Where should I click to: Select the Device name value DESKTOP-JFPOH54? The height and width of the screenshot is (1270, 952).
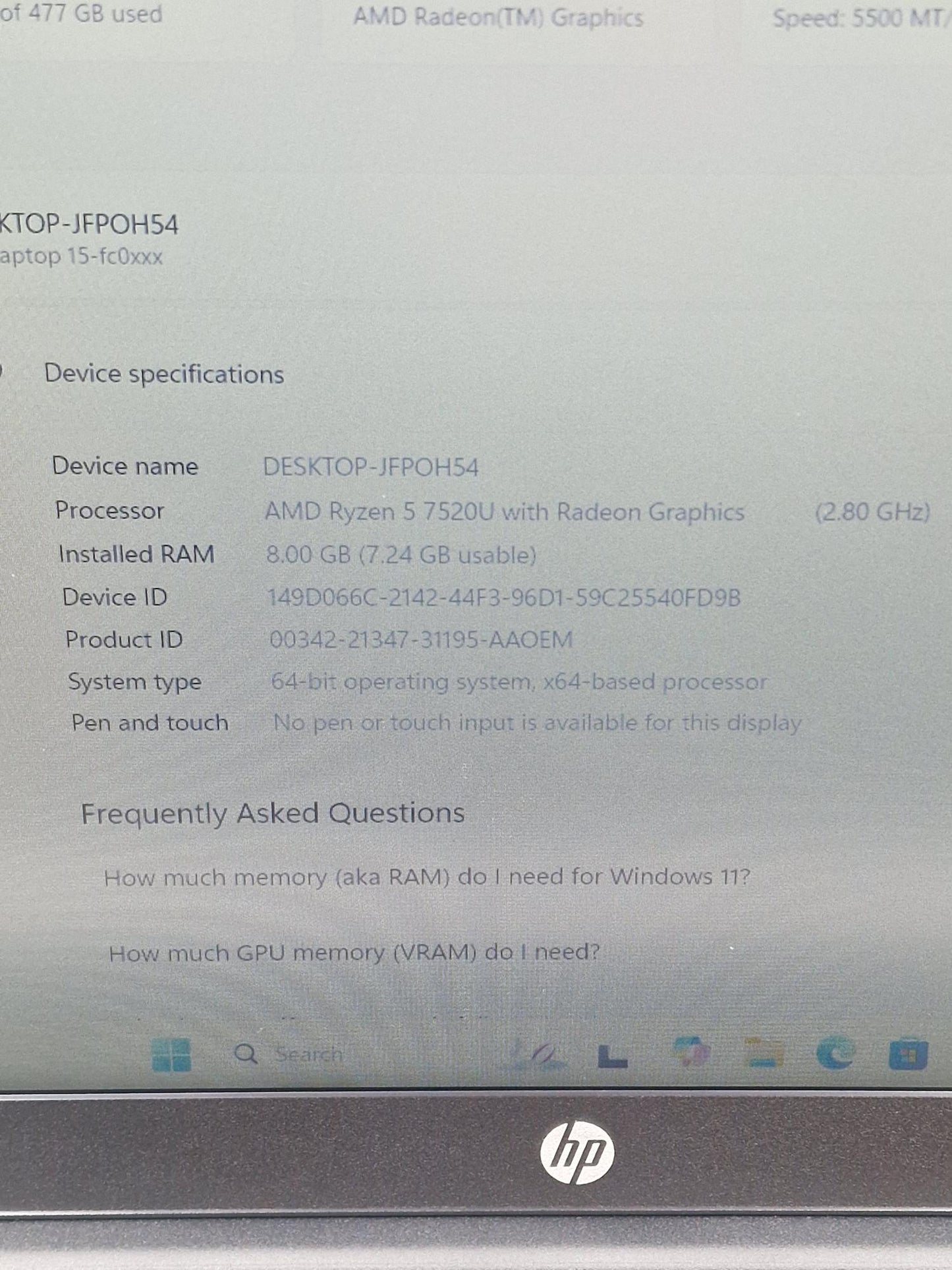coord(370,467)
